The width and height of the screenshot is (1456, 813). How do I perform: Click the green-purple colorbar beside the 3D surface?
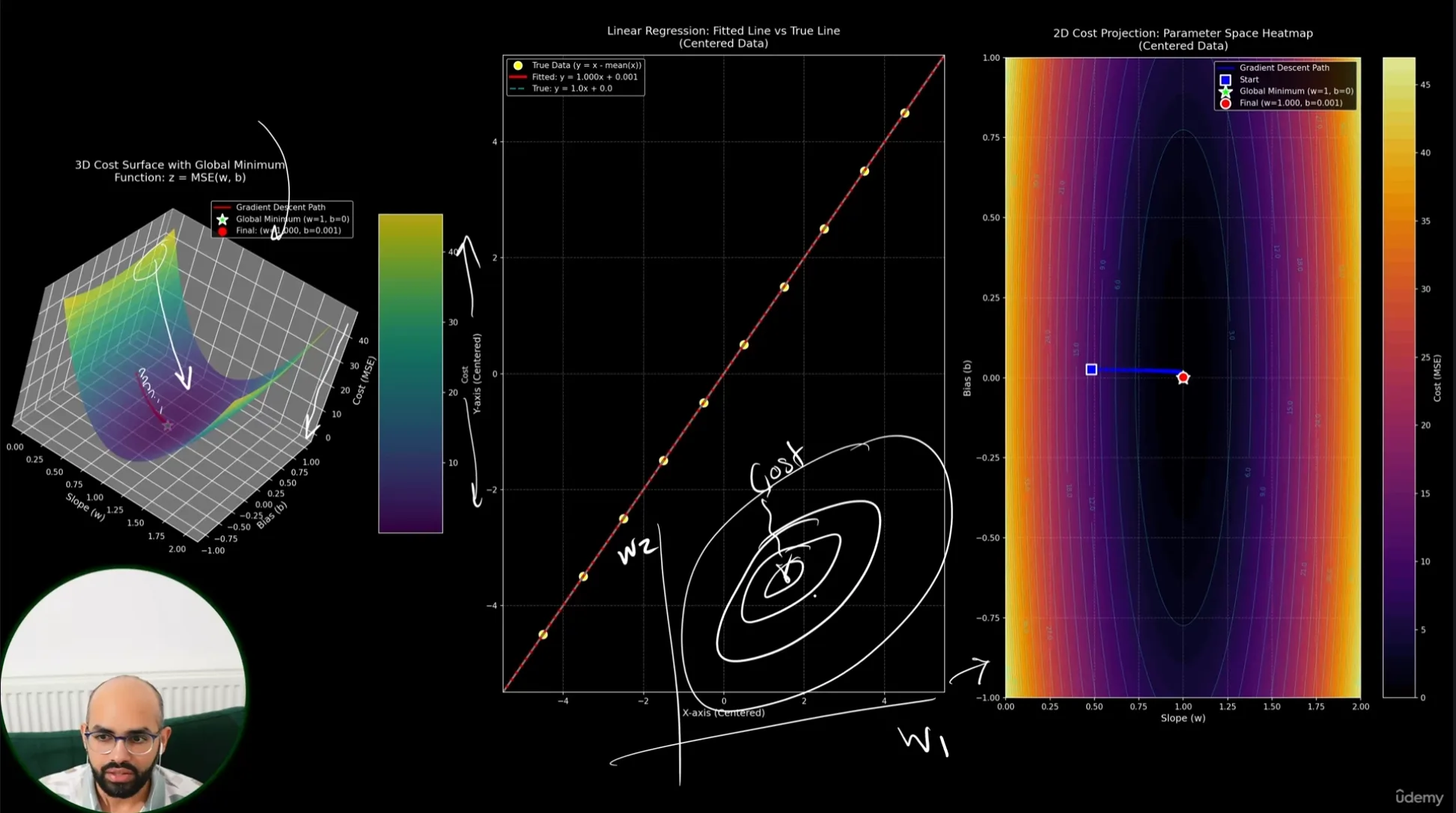[x=410, y=373]
